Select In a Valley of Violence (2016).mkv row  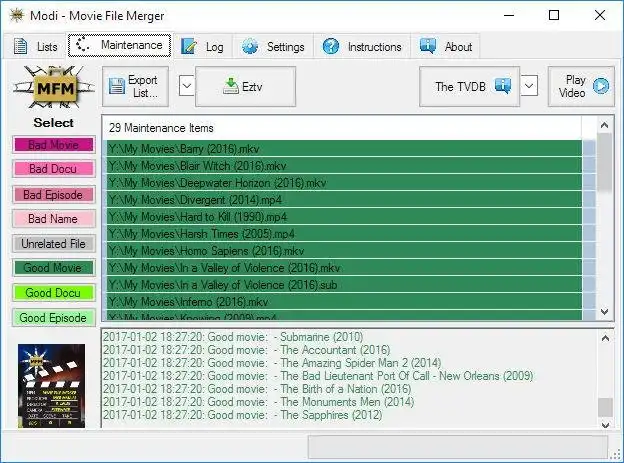coord(344,268)
